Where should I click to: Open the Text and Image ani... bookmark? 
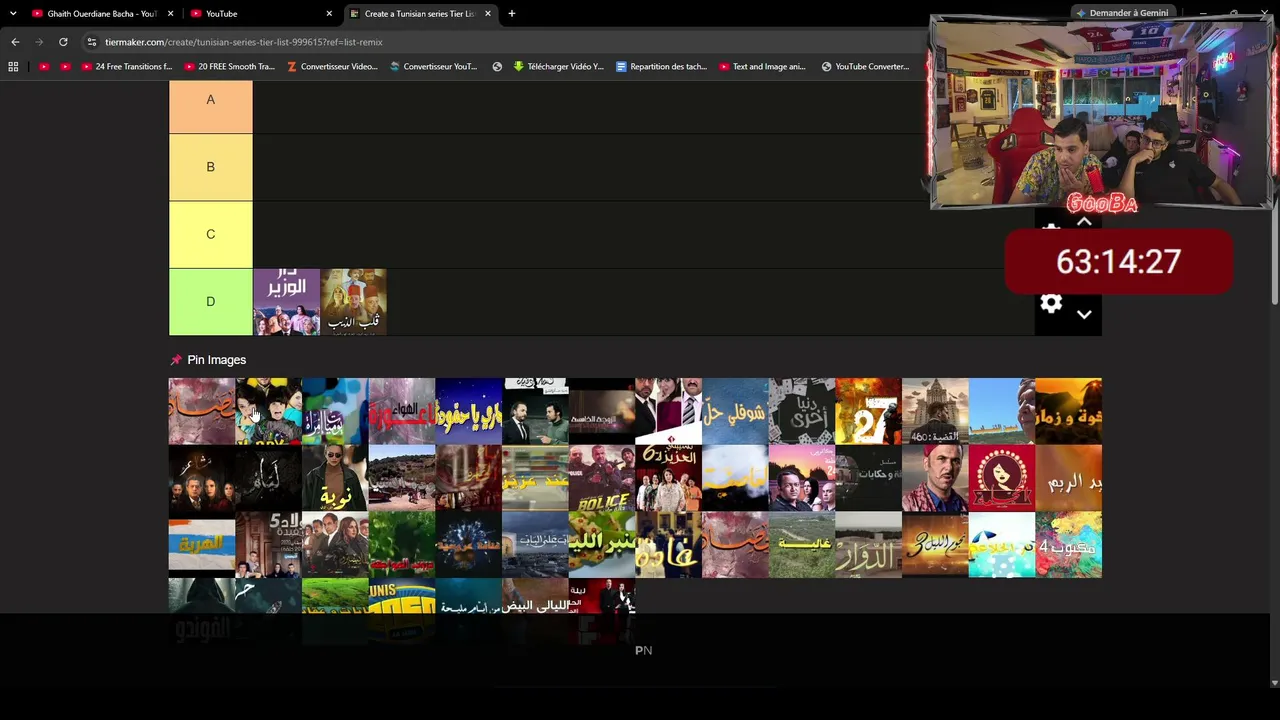[x=762, y=67]
